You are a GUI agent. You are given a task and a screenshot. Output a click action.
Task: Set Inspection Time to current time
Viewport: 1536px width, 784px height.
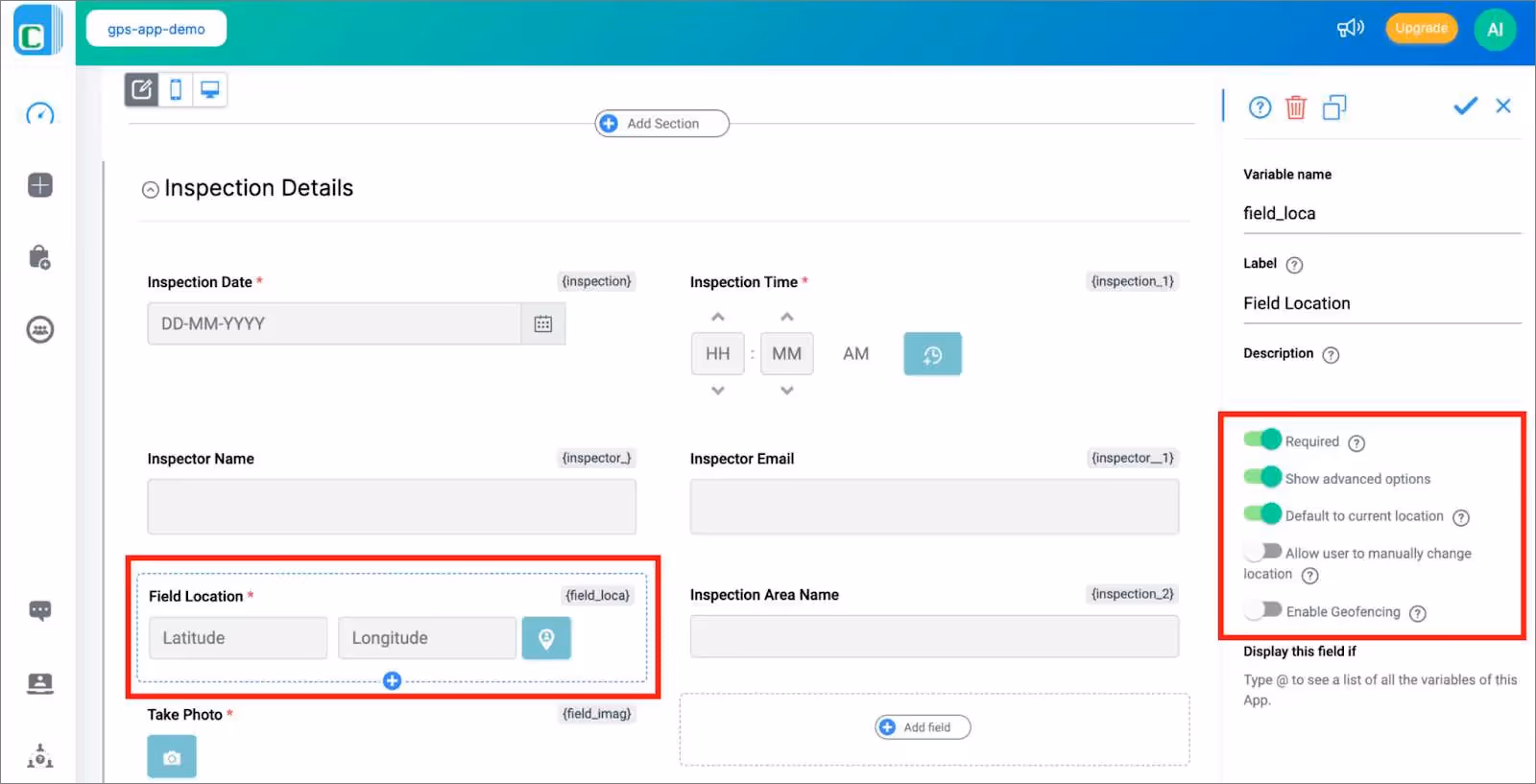932,354
